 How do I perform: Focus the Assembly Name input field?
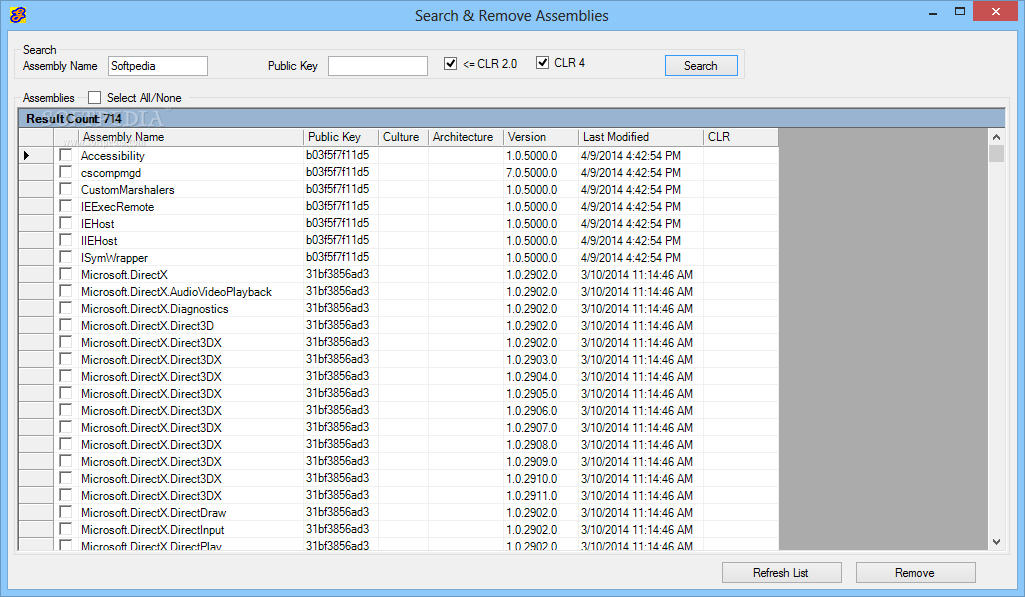158,66
